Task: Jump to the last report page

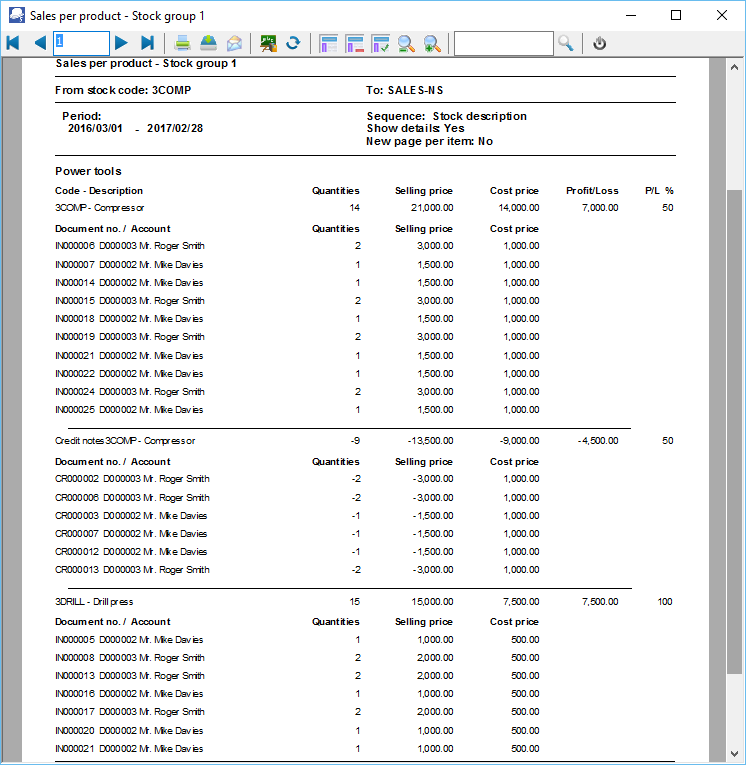Action: click(x=147, y=43)
